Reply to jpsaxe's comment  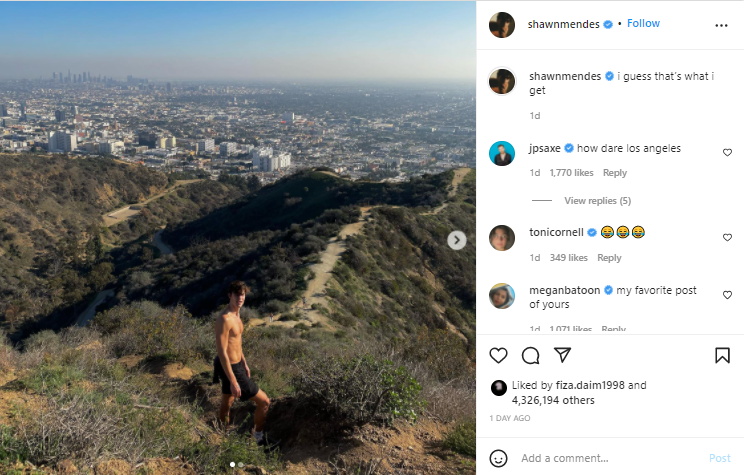615,173
